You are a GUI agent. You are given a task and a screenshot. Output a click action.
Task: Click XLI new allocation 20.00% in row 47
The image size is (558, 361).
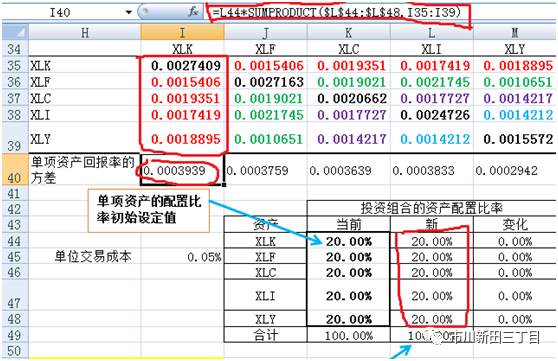[432, 295]
